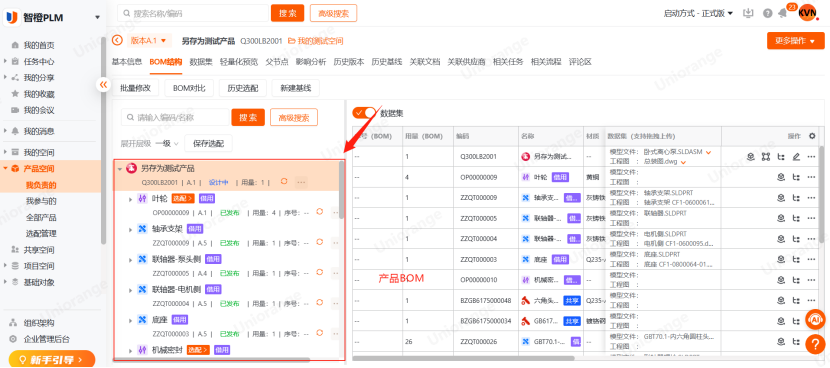Switch to the 历史版本 tab

(349, 61)
